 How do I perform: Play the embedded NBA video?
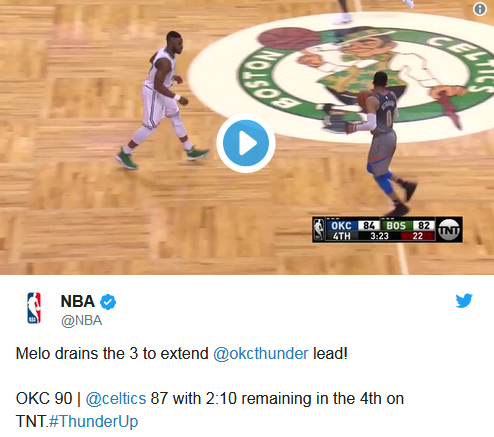[x=246, y=143]
